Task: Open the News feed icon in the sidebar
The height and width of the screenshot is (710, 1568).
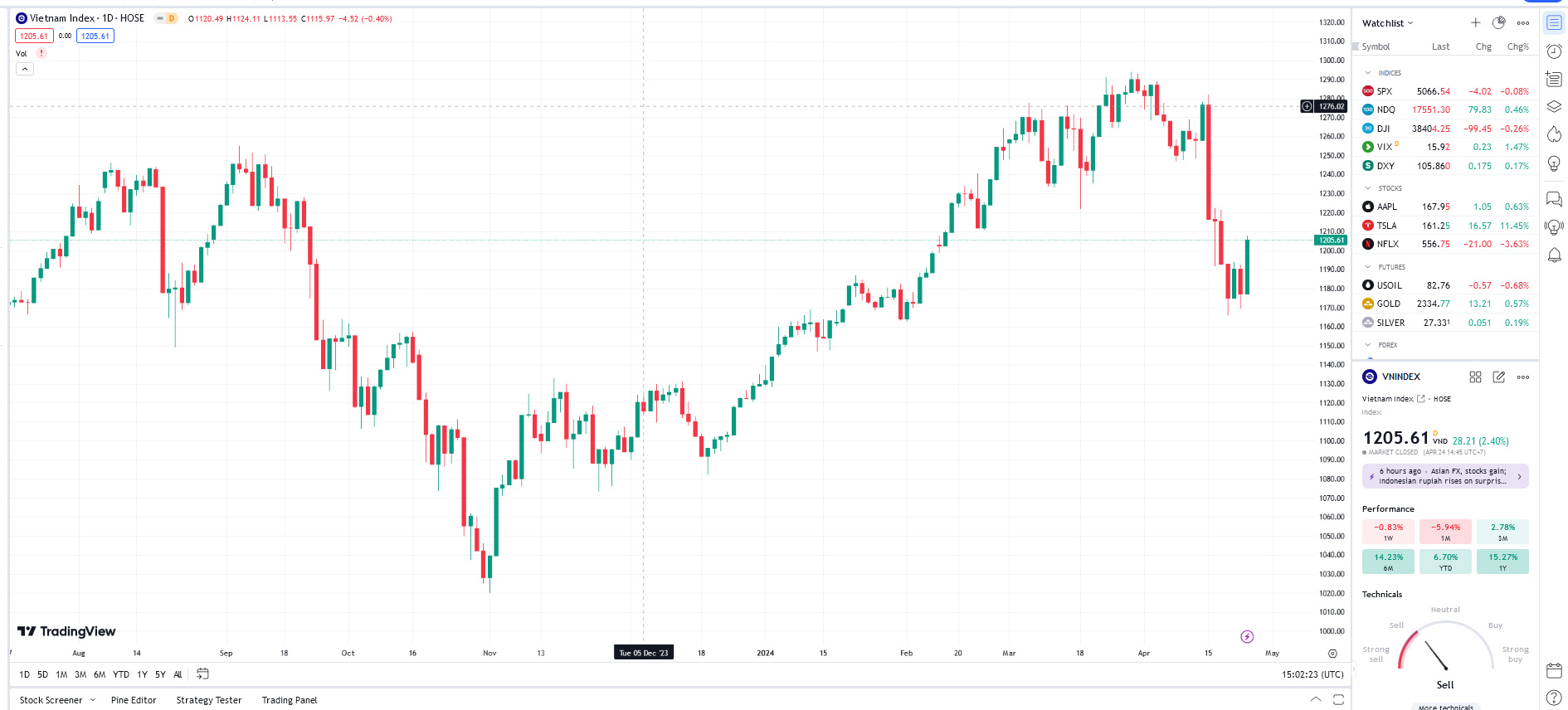Action: click(1554, 79)
